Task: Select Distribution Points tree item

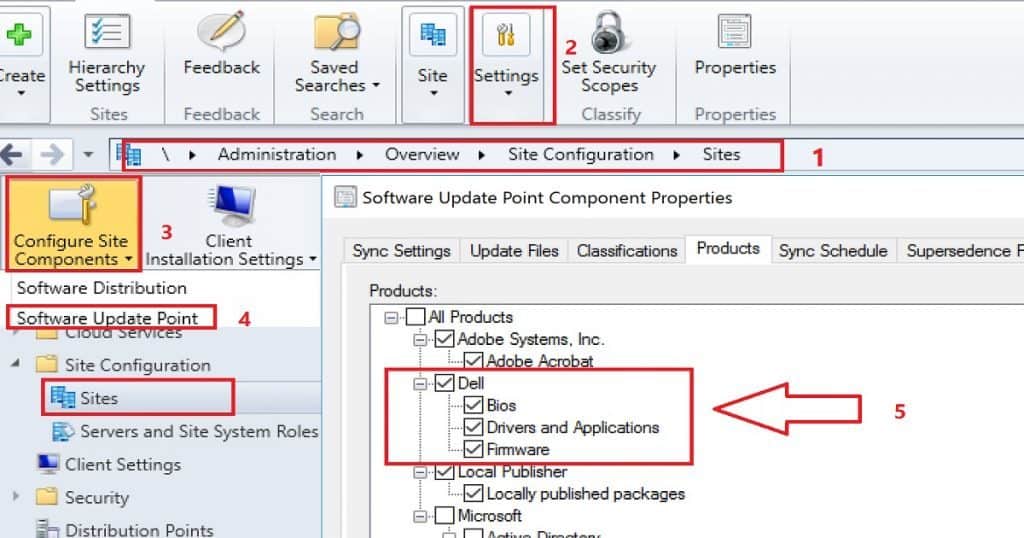Action: [x=139, y=530]
